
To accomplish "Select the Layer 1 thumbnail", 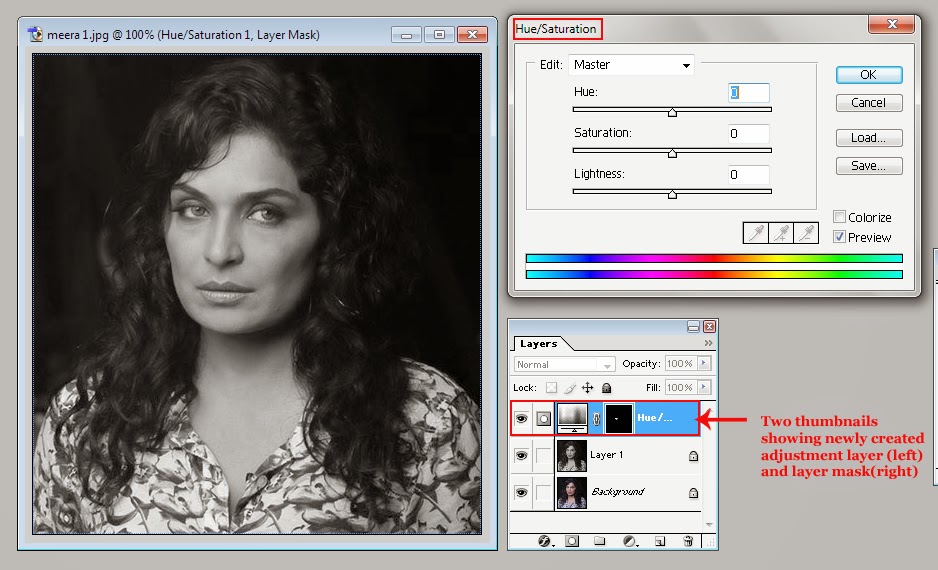I will coord(571,456).
